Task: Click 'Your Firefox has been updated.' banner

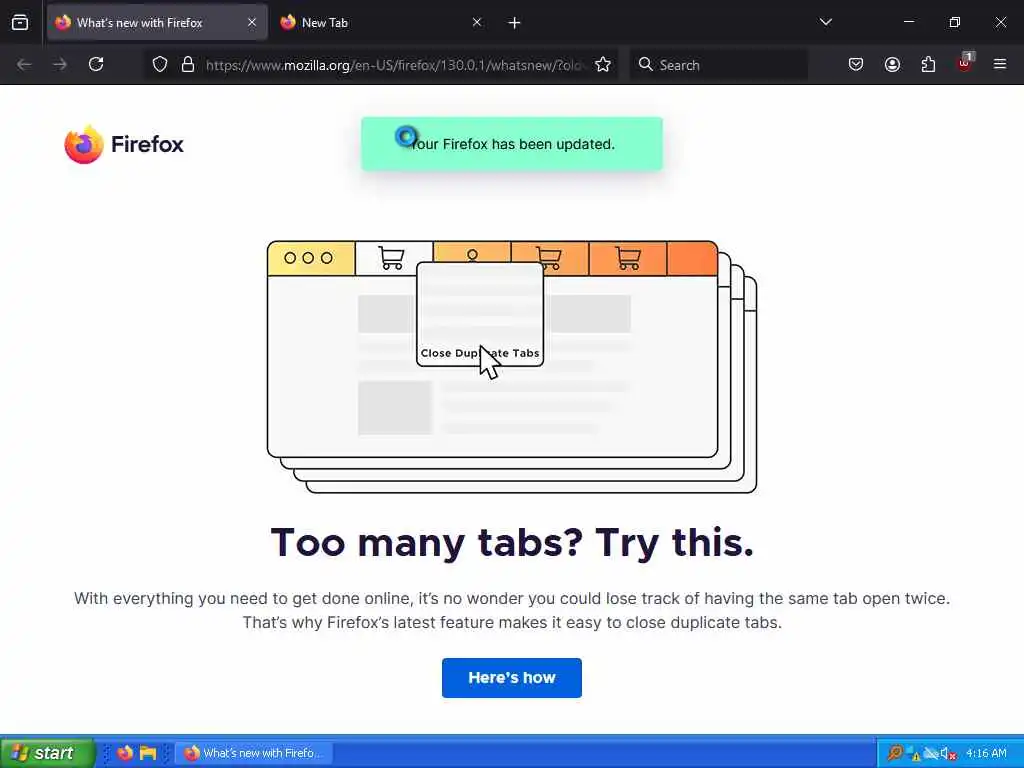Action: pyautogui.click(x=511, y=144)
